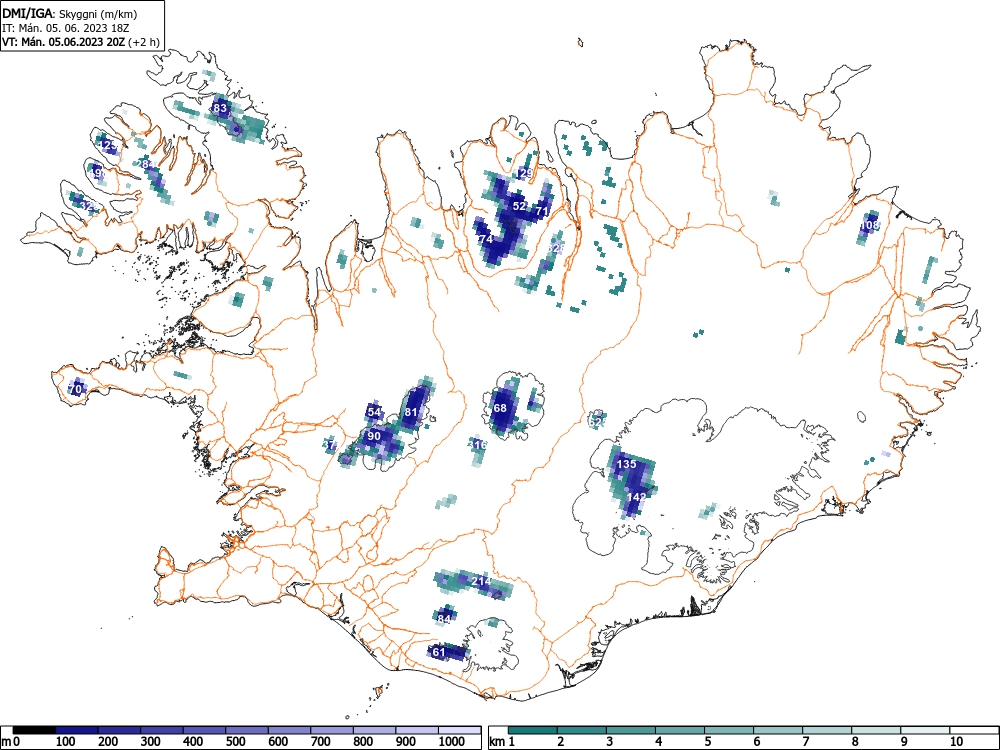Screen dimensions: 1000x750
Task: Click the visibility value 52 on the map
Action: [x=520, y=206]
